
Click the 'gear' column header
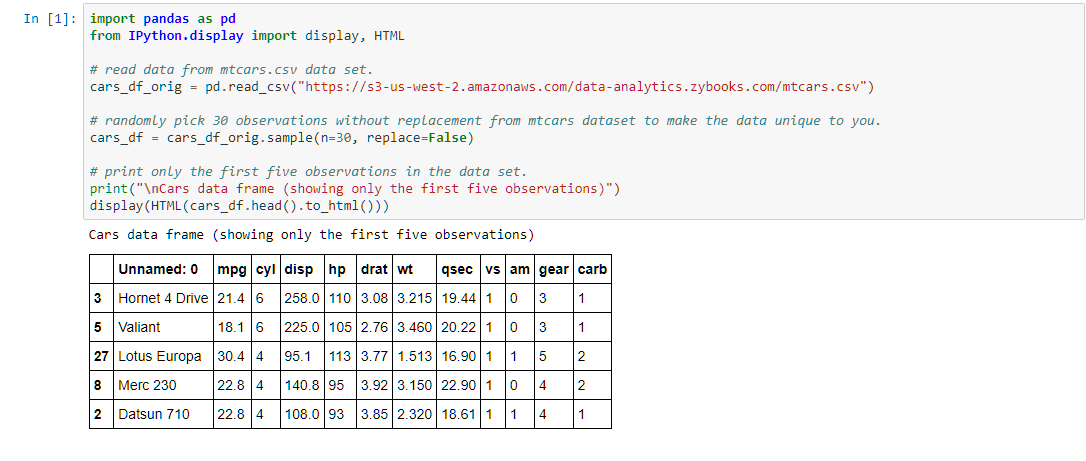coord(555,269)
